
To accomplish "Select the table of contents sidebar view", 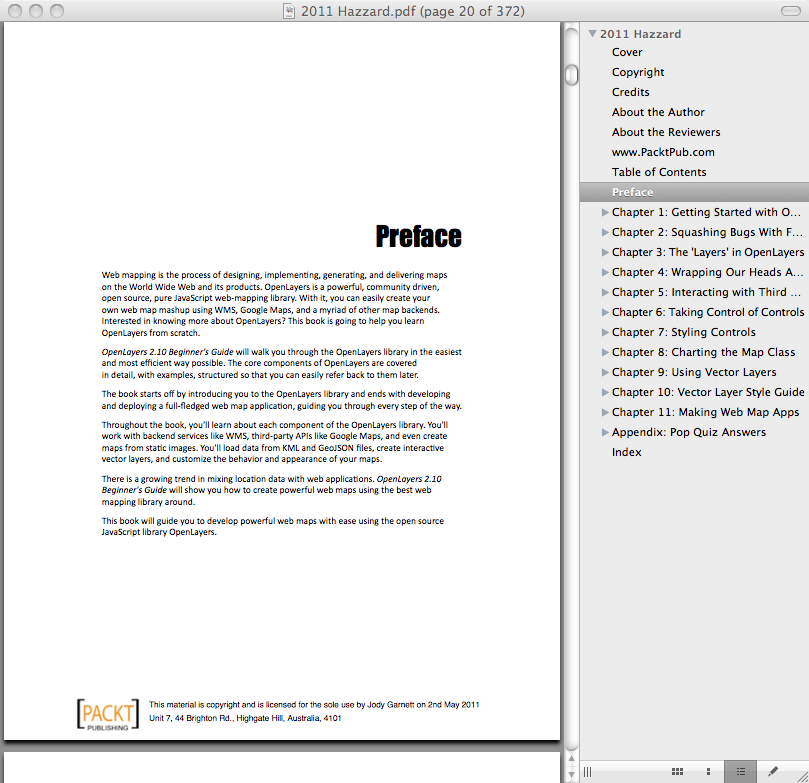I will point(740,772).
